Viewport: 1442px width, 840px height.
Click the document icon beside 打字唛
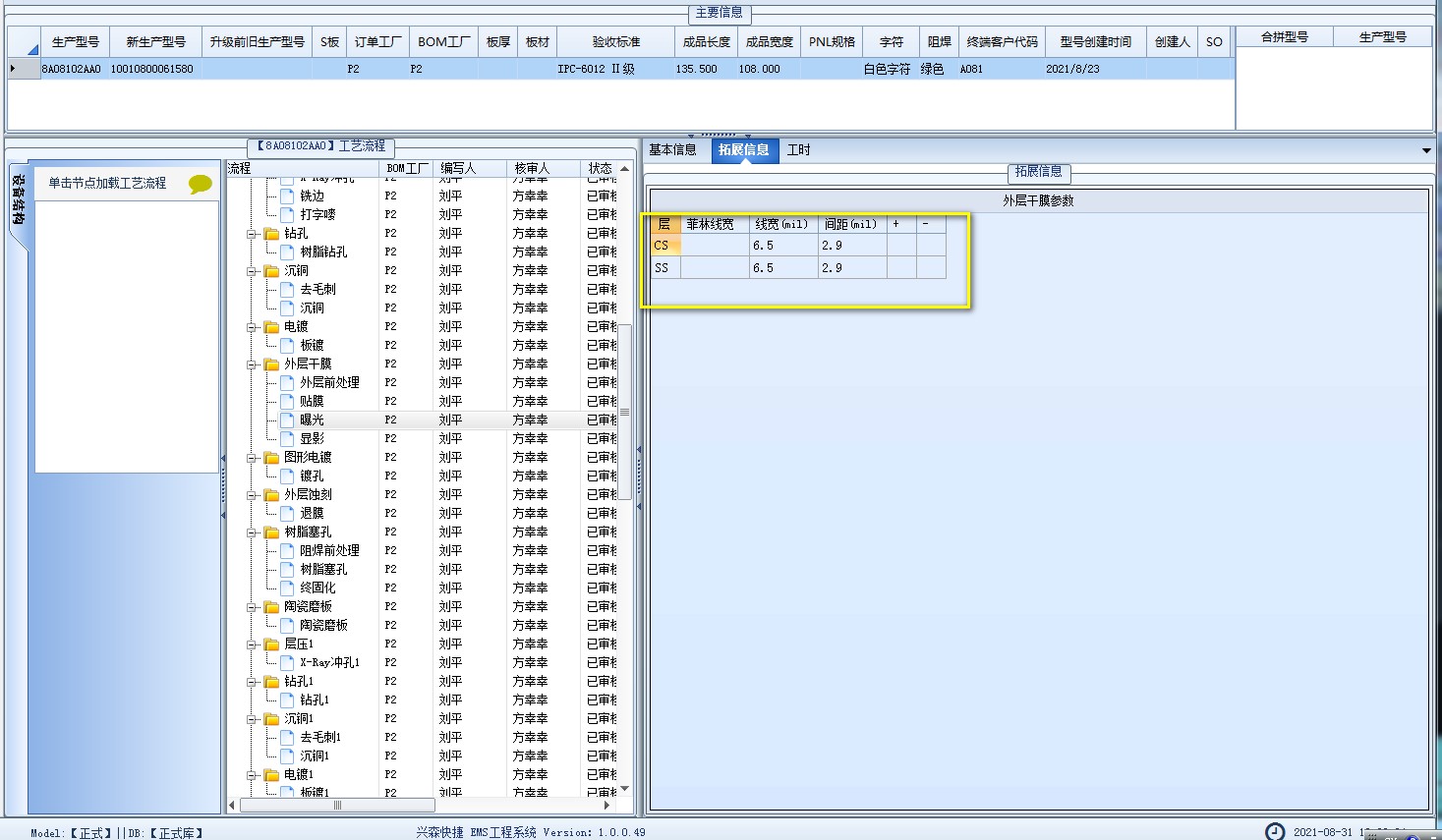click(x=288, y=215)
